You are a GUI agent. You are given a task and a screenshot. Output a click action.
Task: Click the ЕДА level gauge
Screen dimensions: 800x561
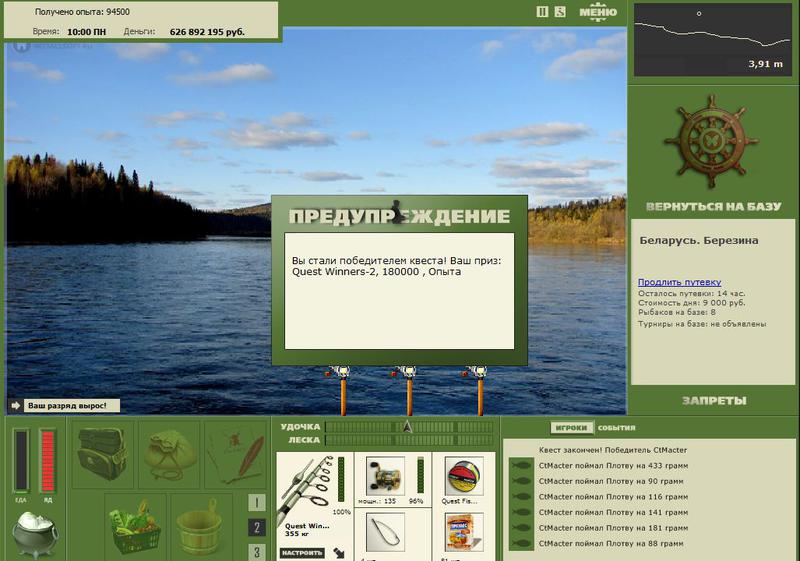pyautogui.click(x=21, y=461)
